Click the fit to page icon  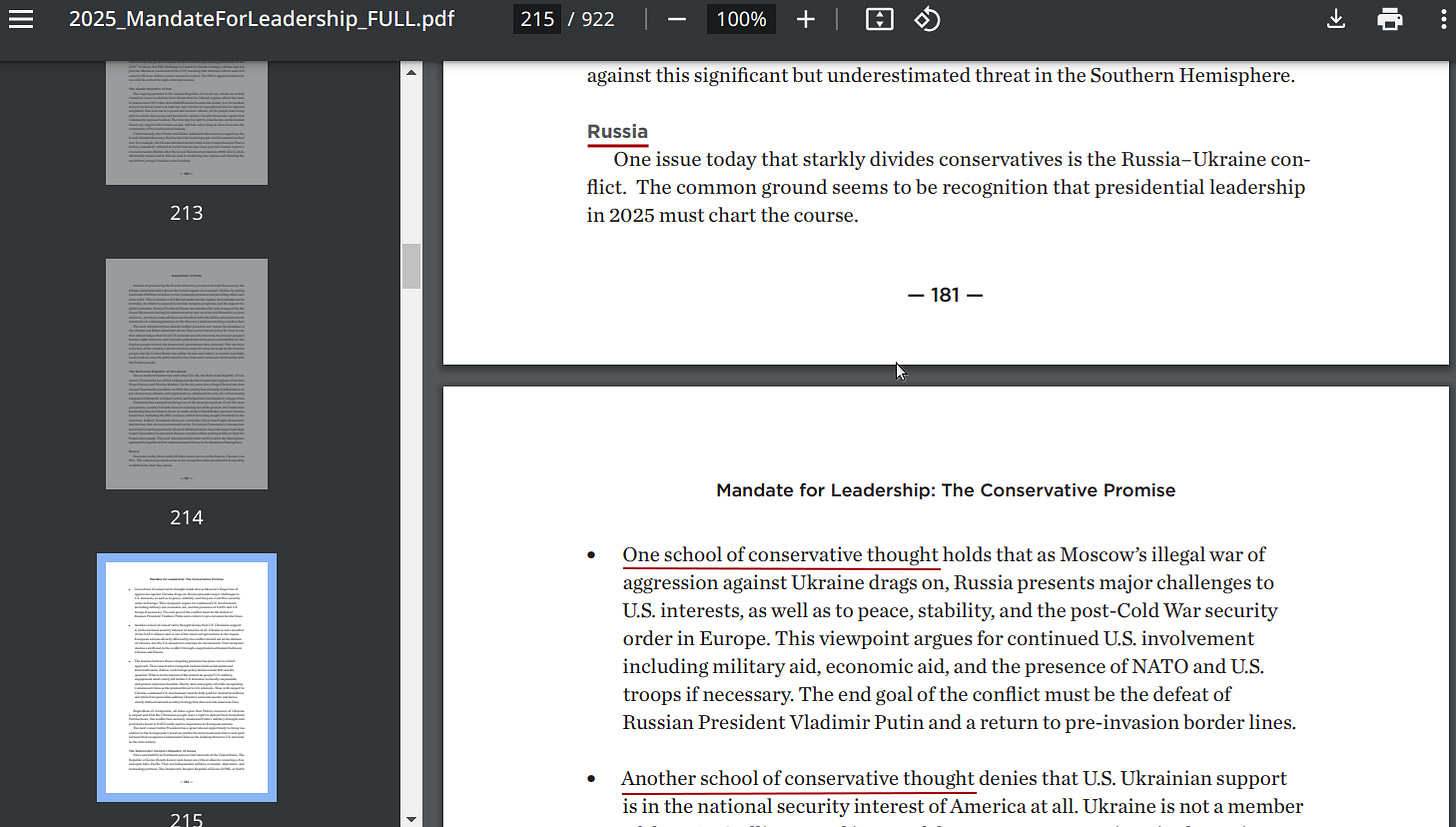879,19
